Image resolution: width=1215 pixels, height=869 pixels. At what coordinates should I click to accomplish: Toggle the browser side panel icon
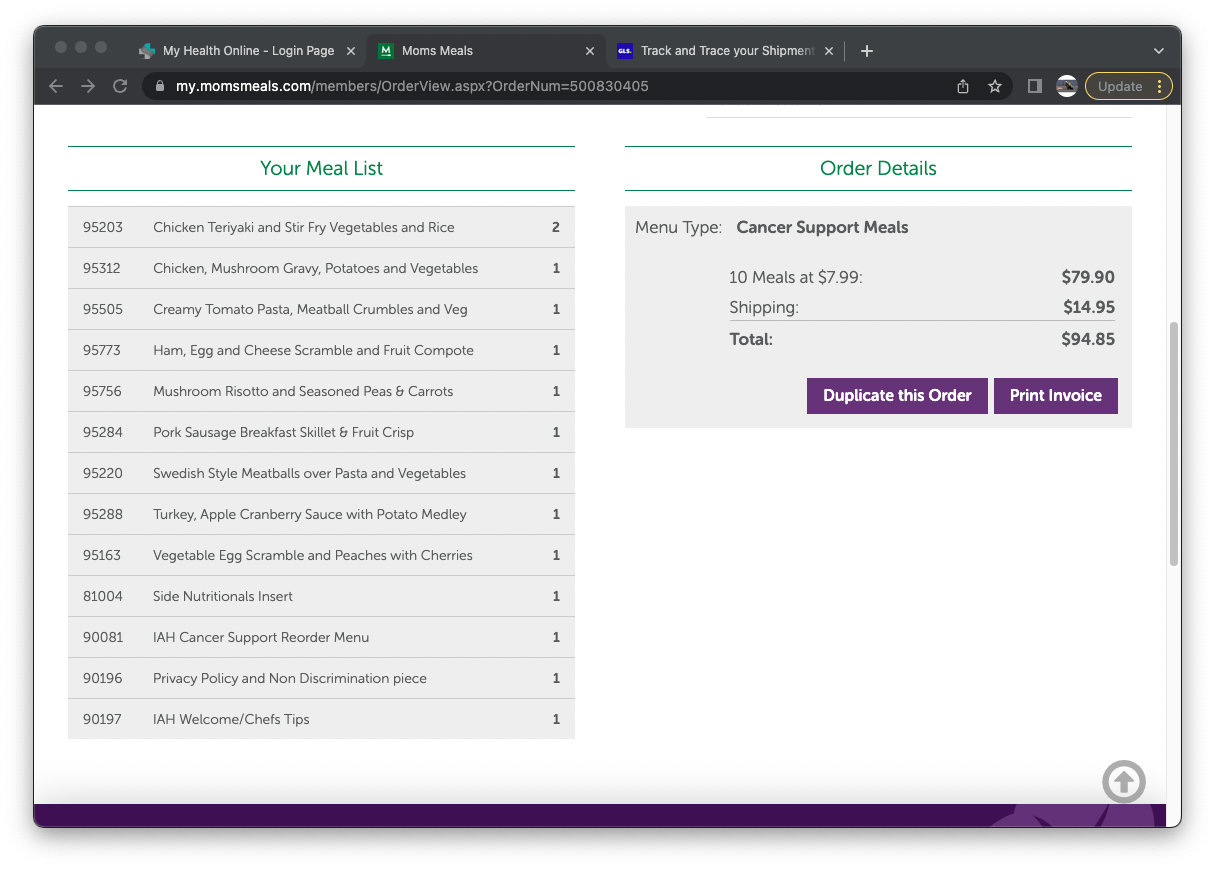point(1035,86)
